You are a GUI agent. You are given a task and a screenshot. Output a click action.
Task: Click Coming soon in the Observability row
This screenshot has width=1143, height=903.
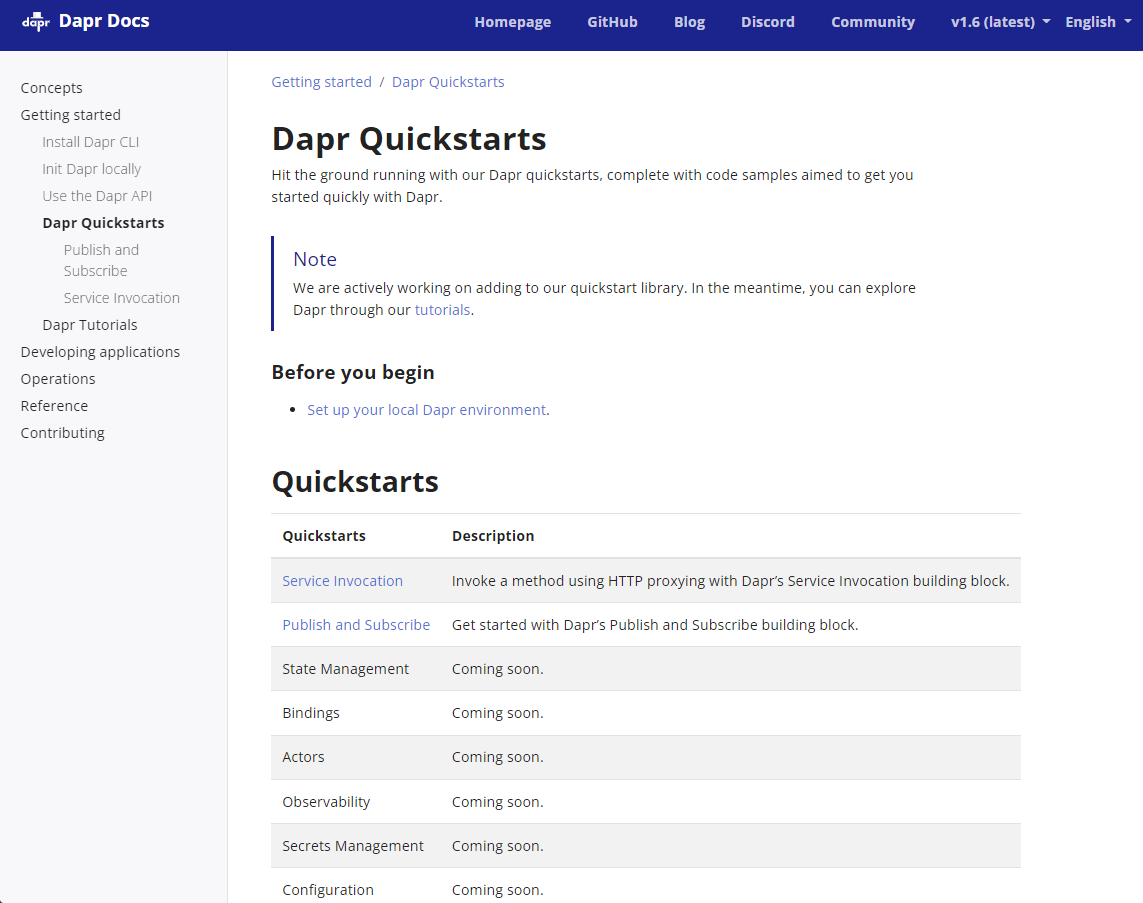point(498,802)
